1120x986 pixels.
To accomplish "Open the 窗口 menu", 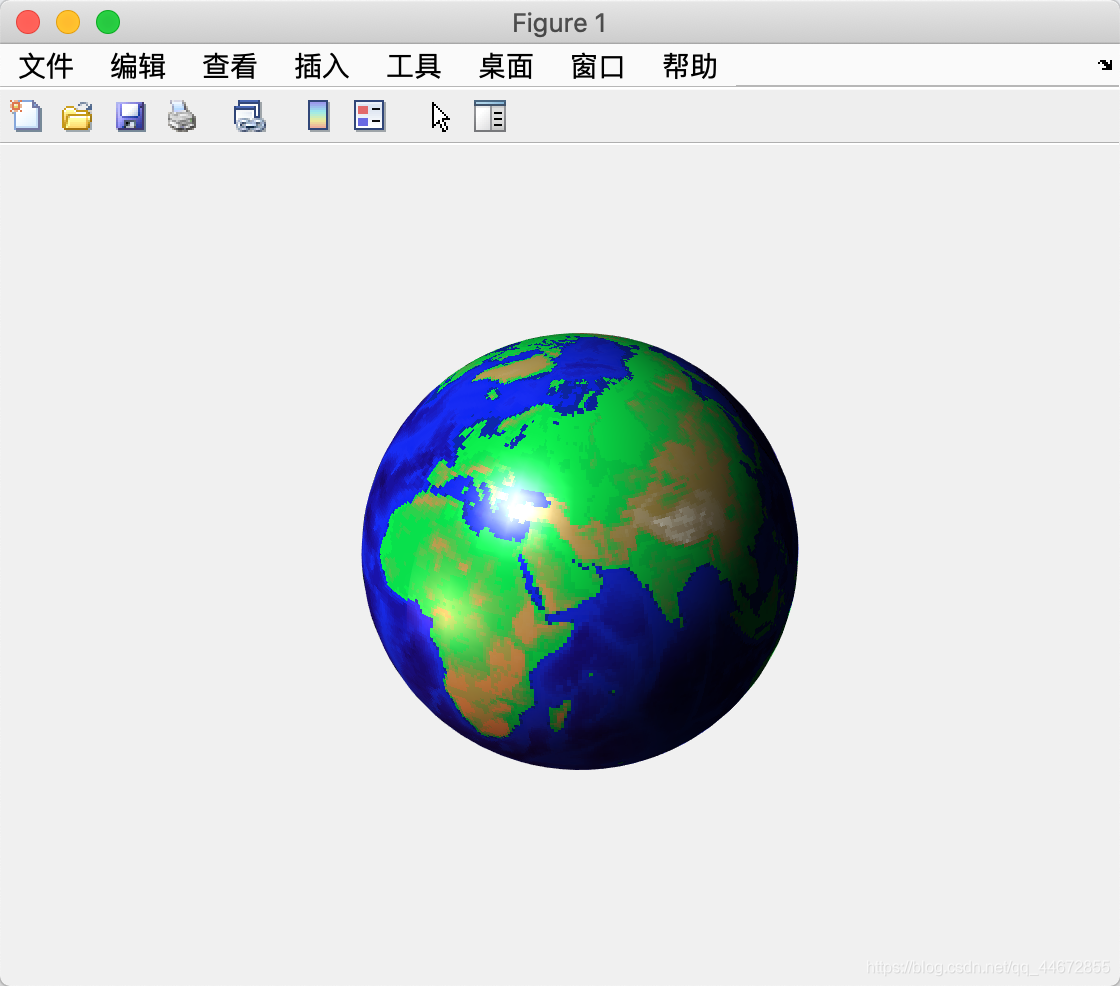I will [x=597, y=66].
